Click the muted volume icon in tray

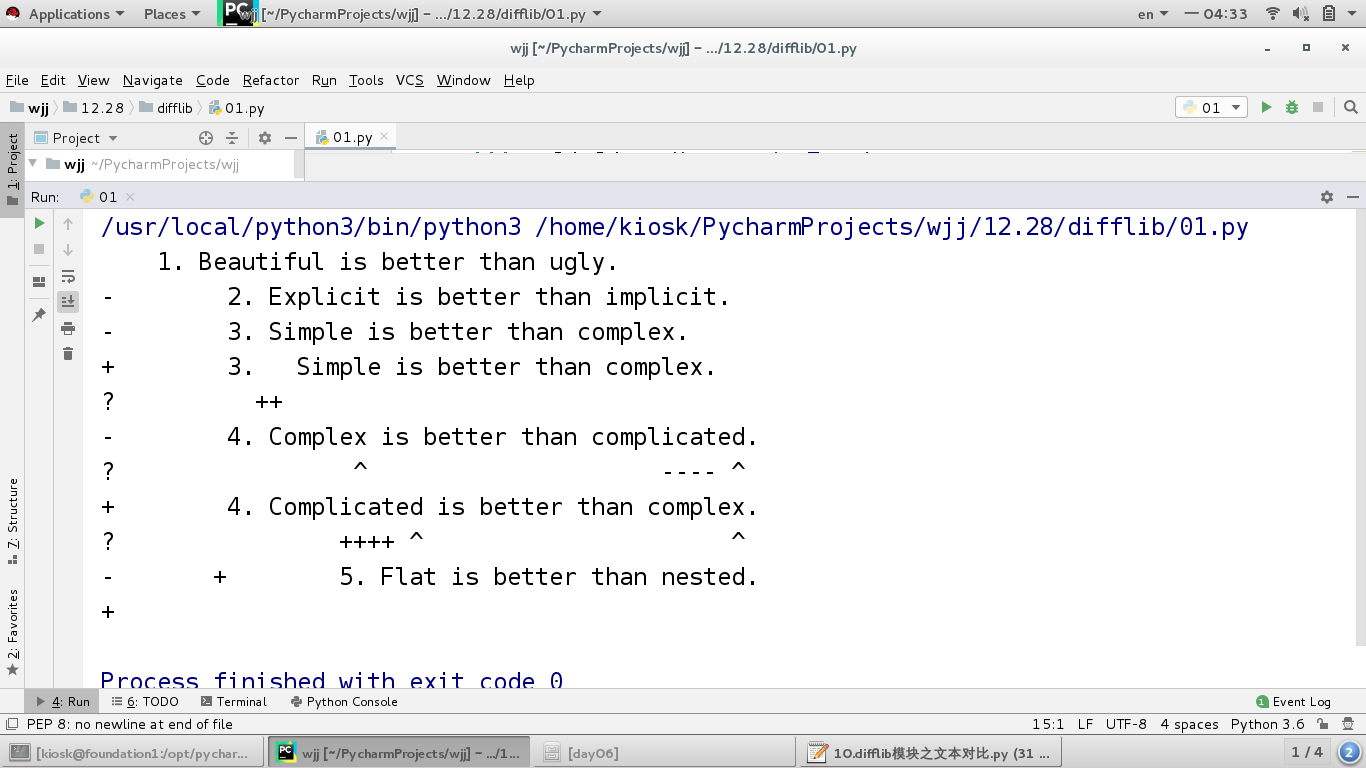pyautogui.click(x=1300, y=14)
